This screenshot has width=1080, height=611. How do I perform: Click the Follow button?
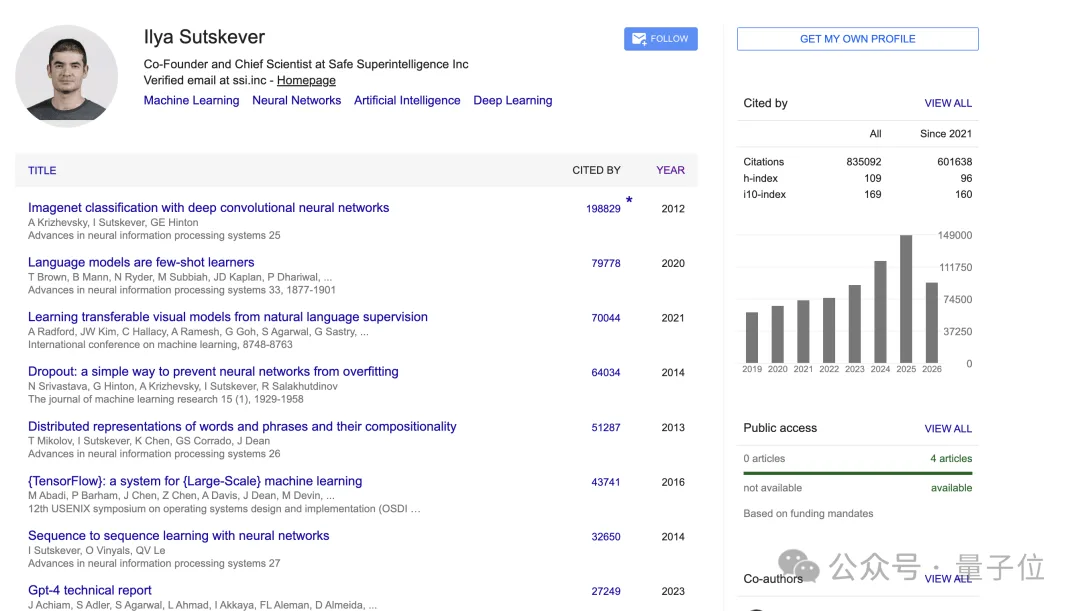[x=661, y=39]
